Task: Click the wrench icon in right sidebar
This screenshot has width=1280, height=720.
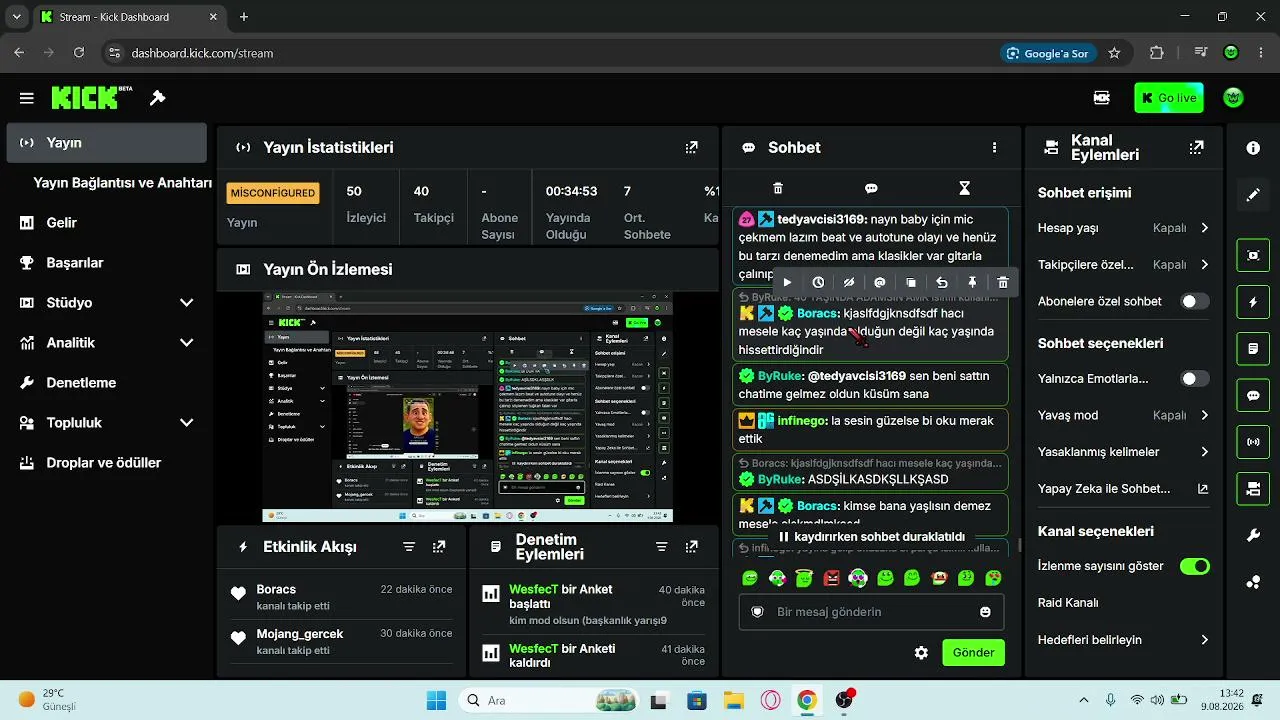Action: point(1253,535)
